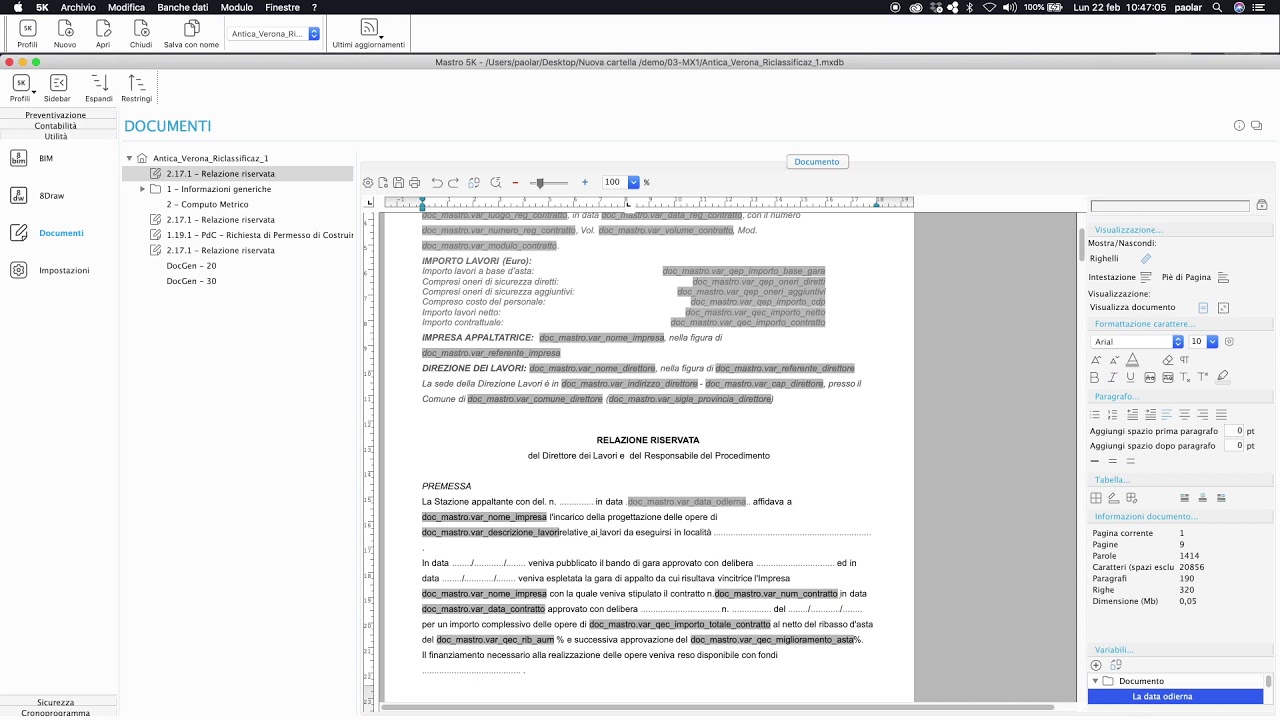Screen dimensions: 1280x720
Task: Click the minus zoom out button
Action: click(515, 183)
